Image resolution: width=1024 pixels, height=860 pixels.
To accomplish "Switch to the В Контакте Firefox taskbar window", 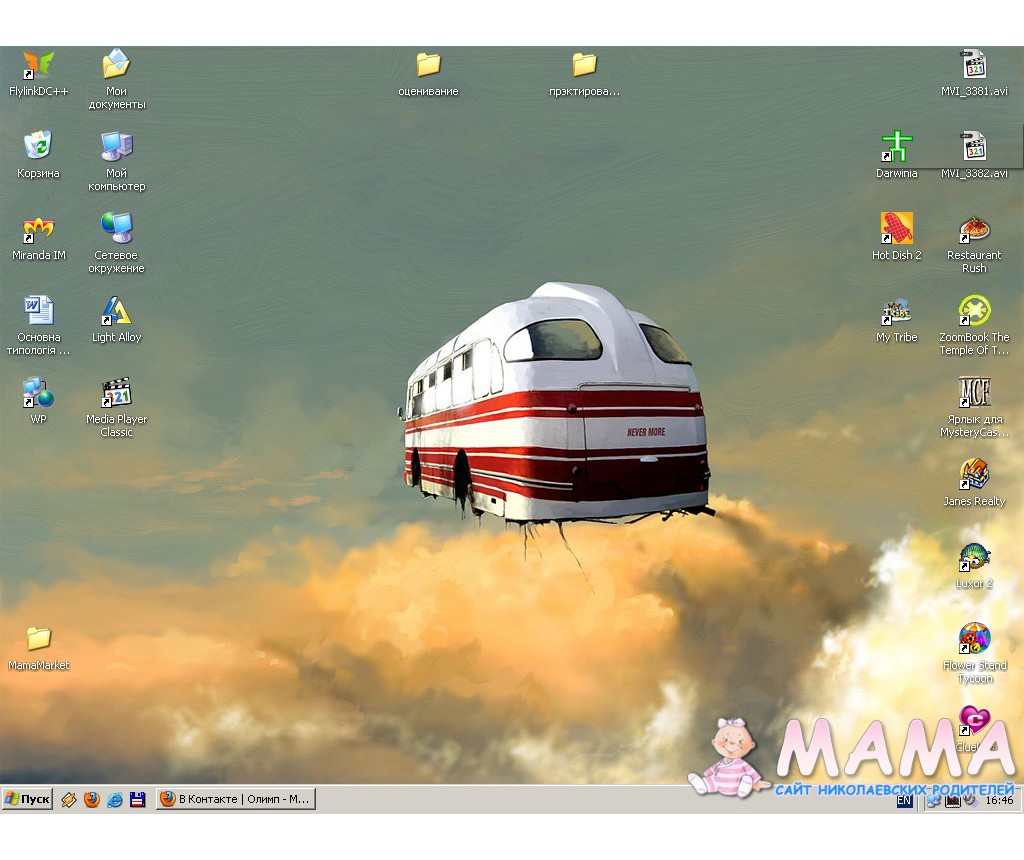I will click(x=236, y=799).
